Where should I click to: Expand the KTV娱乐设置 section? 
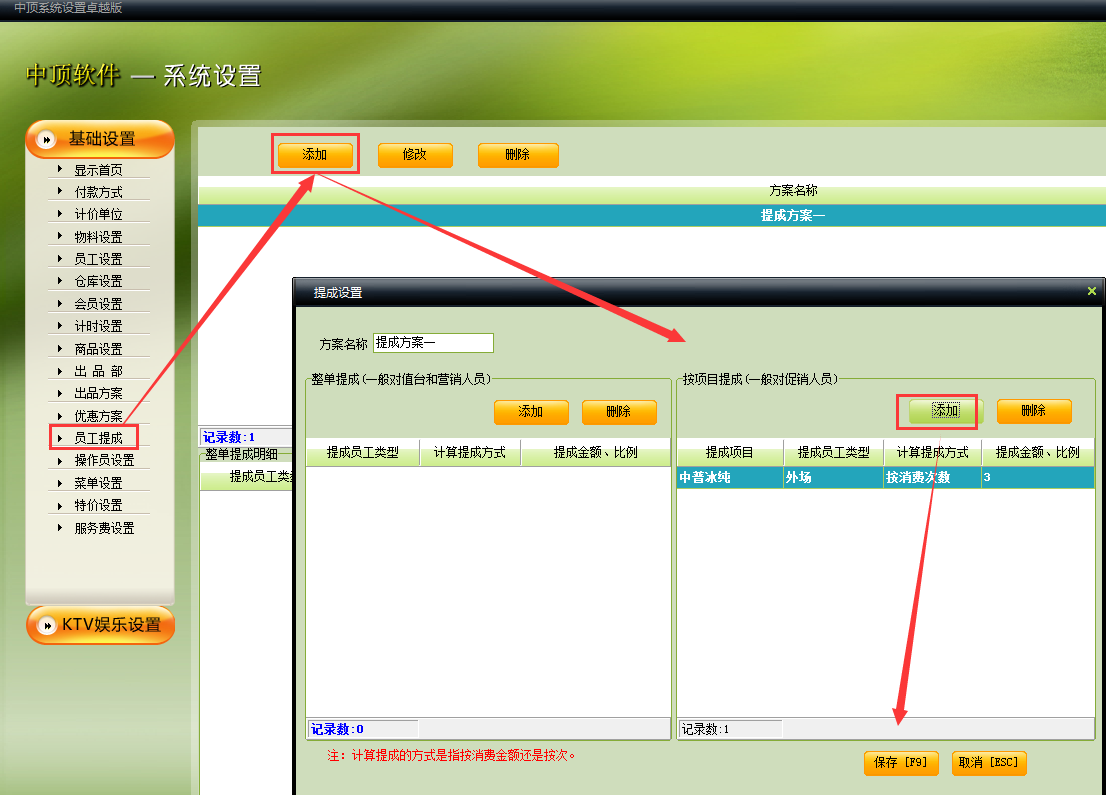pyautogui.click(x=111, y=625)
